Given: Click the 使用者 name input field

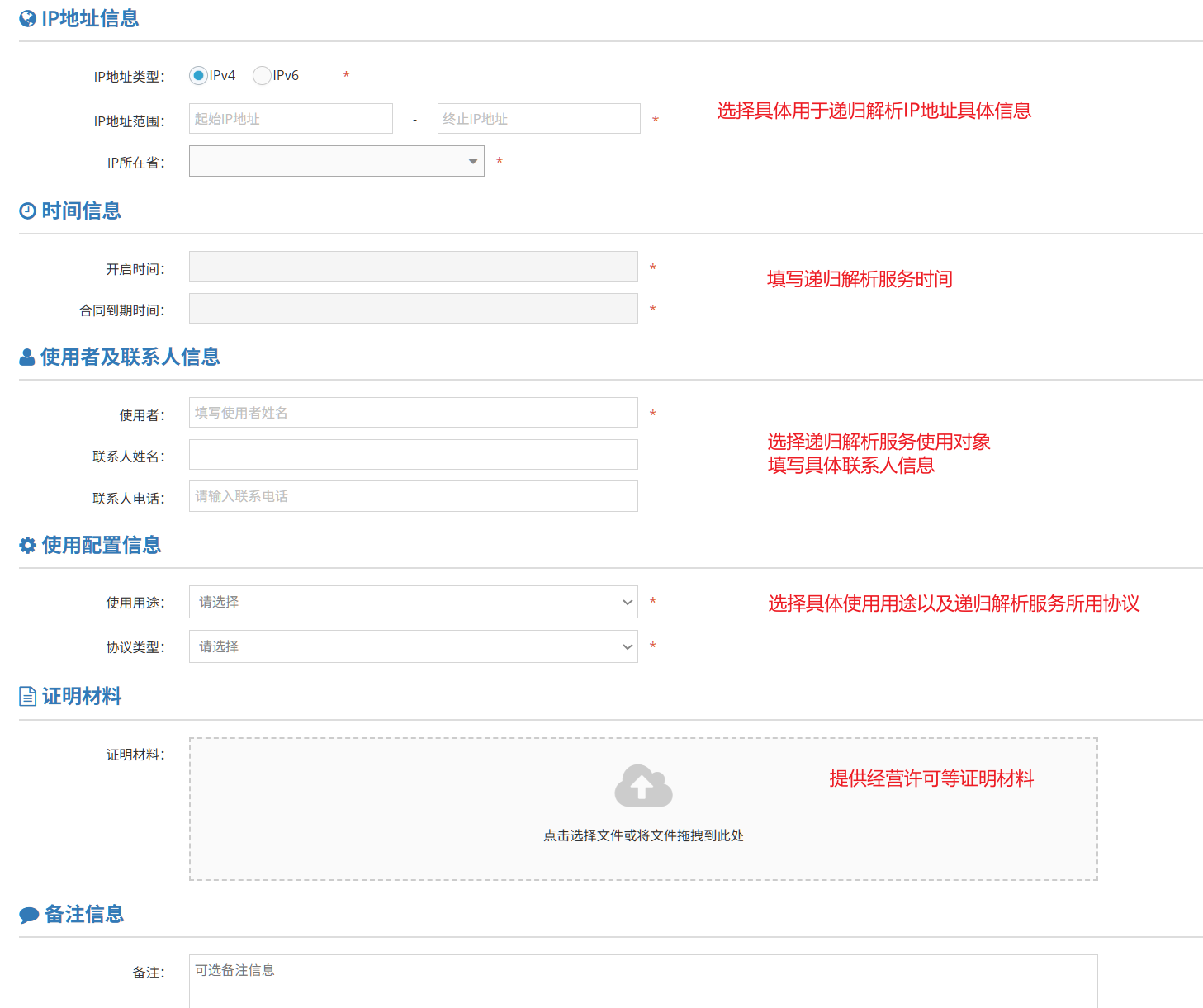Looking at the screenshot, I should click(x=413, y=413).
